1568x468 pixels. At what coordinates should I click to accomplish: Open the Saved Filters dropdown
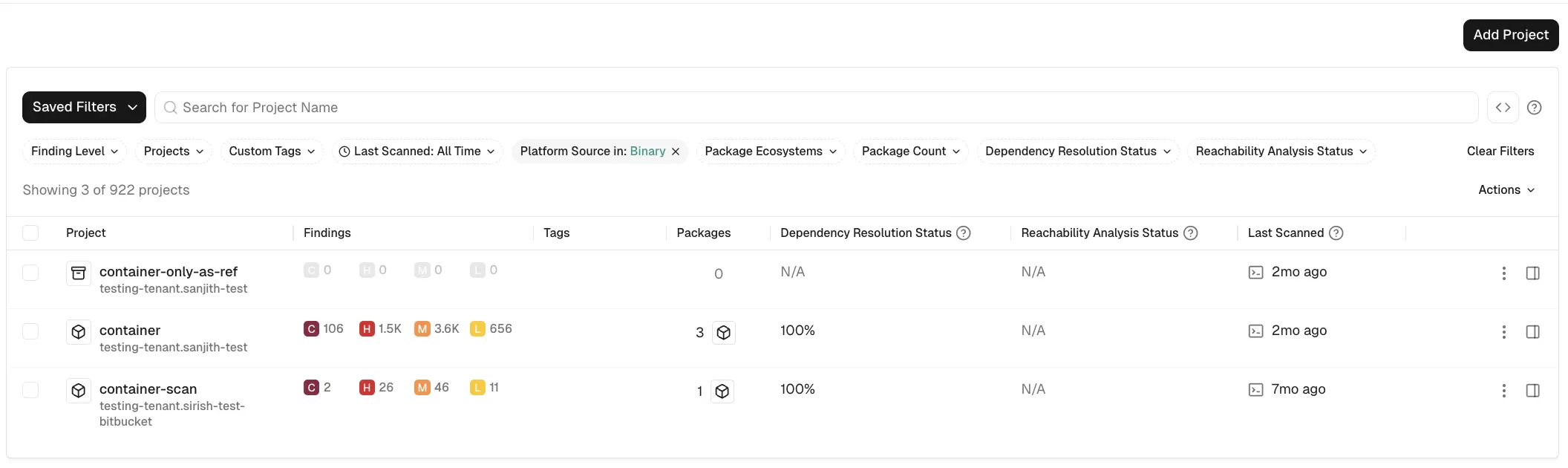(84, 107)
